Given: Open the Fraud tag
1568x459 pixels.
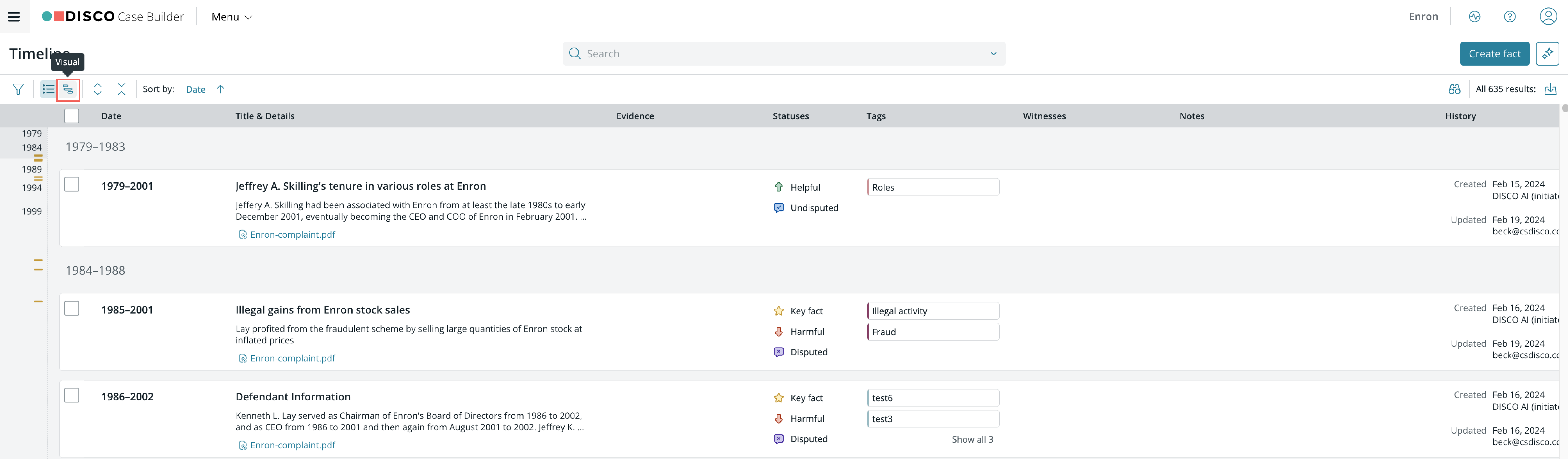Looking at the screenshot, I should pos(933,332).
